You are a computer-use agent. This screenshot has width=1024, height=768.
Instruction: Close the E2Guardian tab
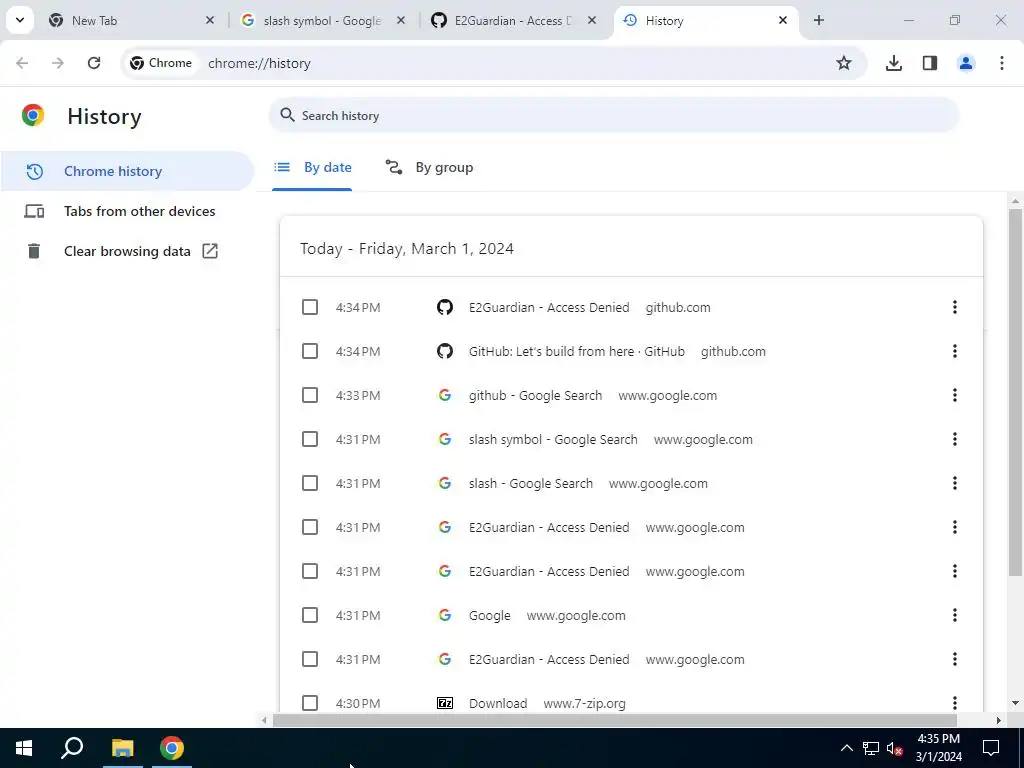click(x=592, y=20)
